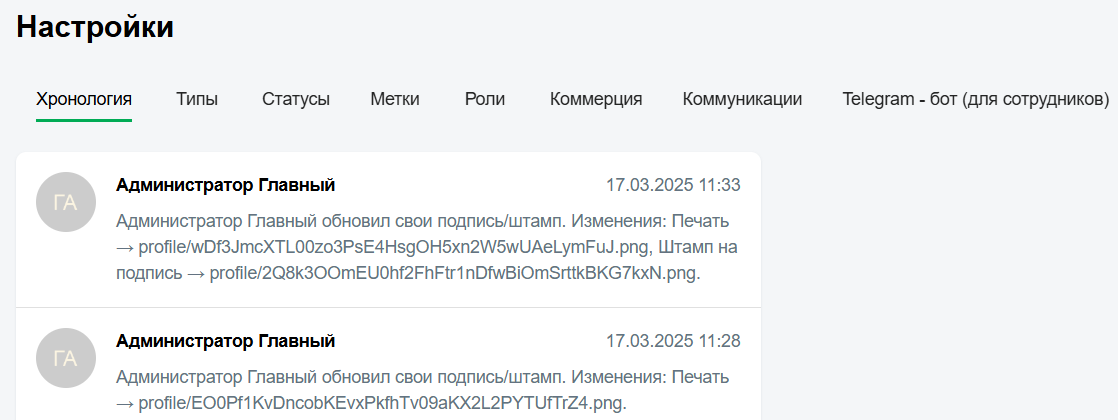This screenshot has width=1118, height=420.
Task: Click the profile/2Q8k3OOmEU0hf2 stamp file path
Action: point(455,273)
